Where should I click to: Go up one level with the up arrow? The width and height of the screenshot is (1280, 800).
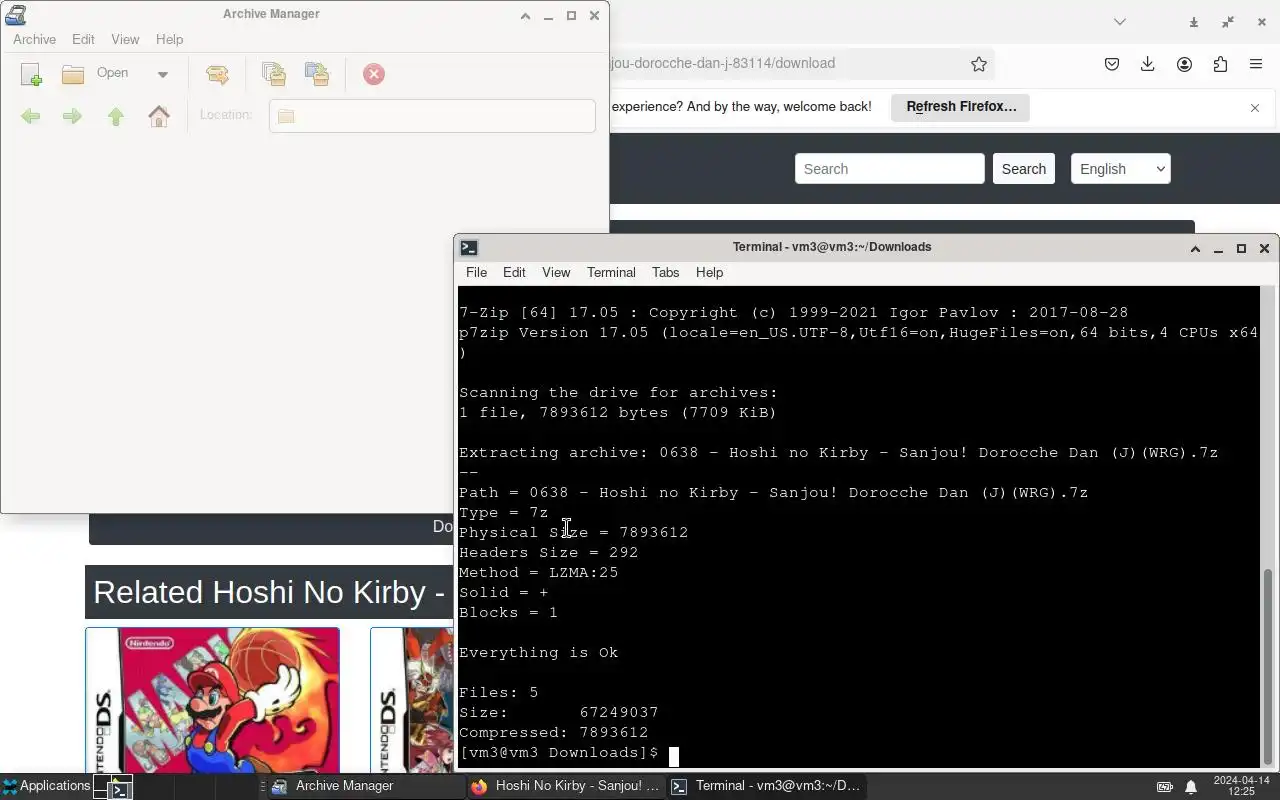click(116, 116)
